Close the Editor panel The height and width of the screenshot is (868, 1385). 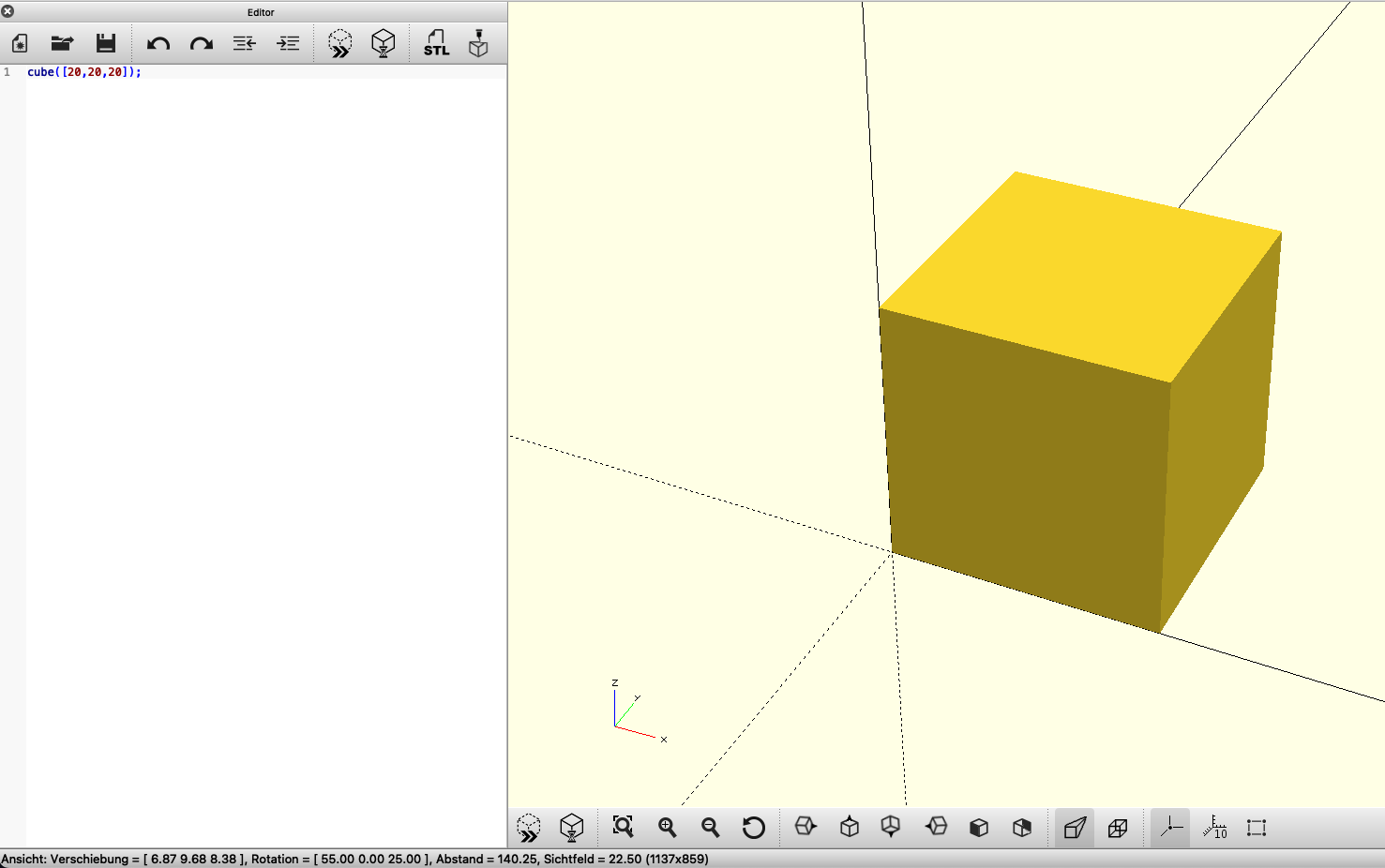pyautogui.click(x=8, y=11)
